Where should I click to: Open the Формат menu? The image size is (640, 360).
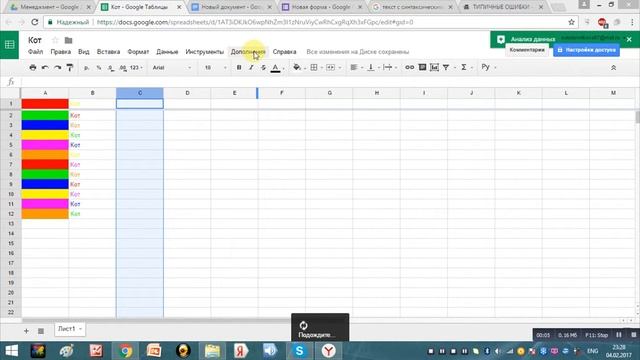(x=138, y=52)
